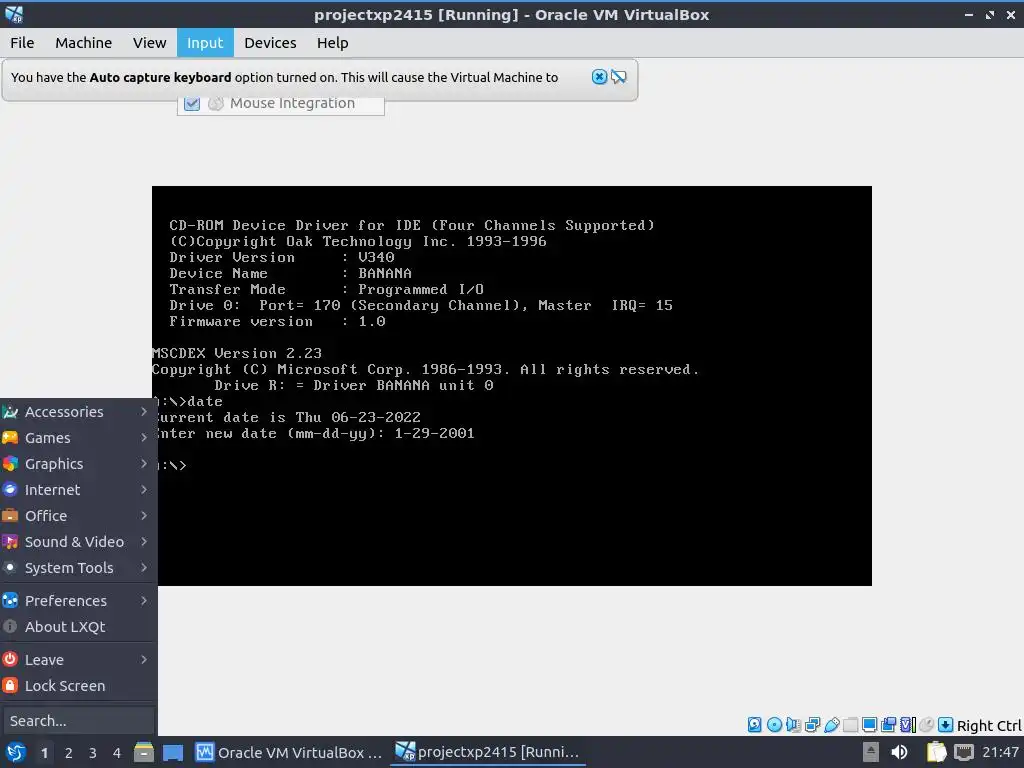Expand the Graphics submenu
The image size is (1024, 768).
pyautogui.click(x=77, y=464)
